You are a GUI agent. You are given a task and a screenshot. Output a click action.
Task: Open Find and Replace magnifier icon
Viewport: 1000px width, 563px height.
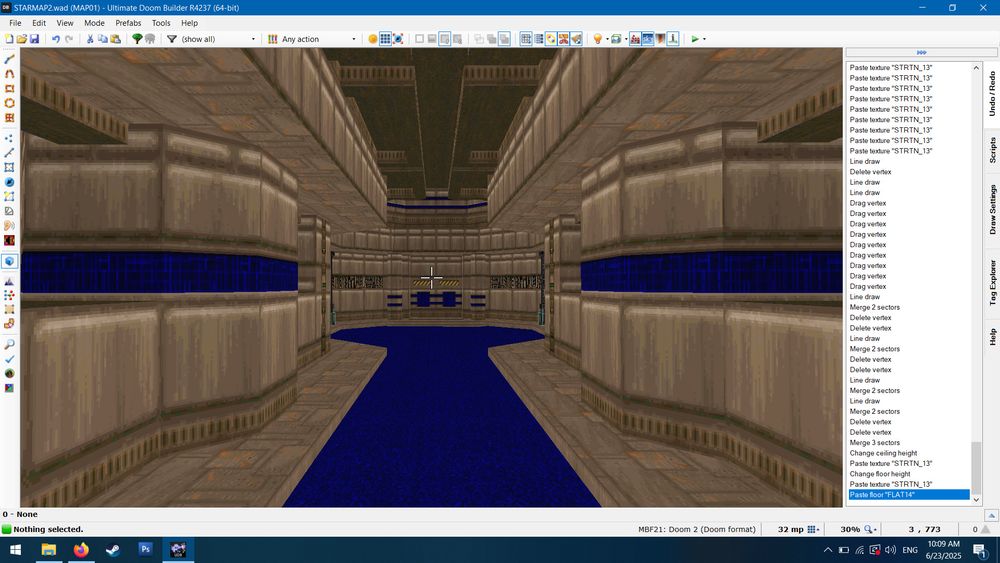click(9, 344)
